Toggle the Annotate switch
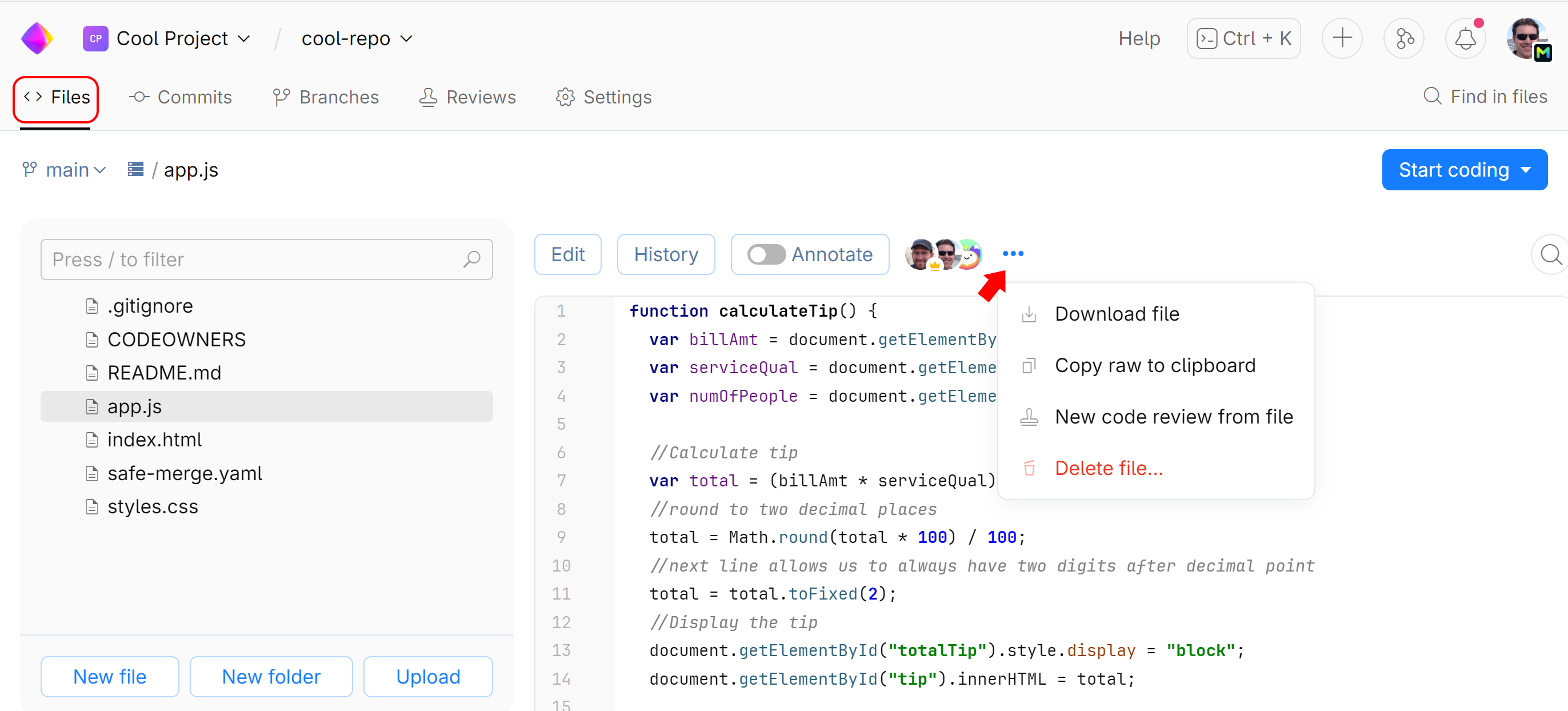This screenshot has width=1568, height=711. (766, 254)
